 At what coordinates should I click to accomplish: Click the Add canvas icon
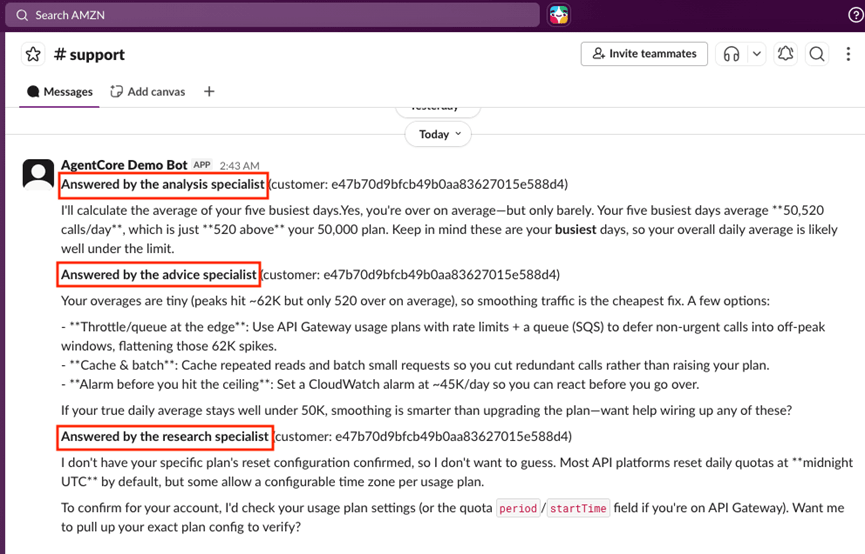click(116, 92)
